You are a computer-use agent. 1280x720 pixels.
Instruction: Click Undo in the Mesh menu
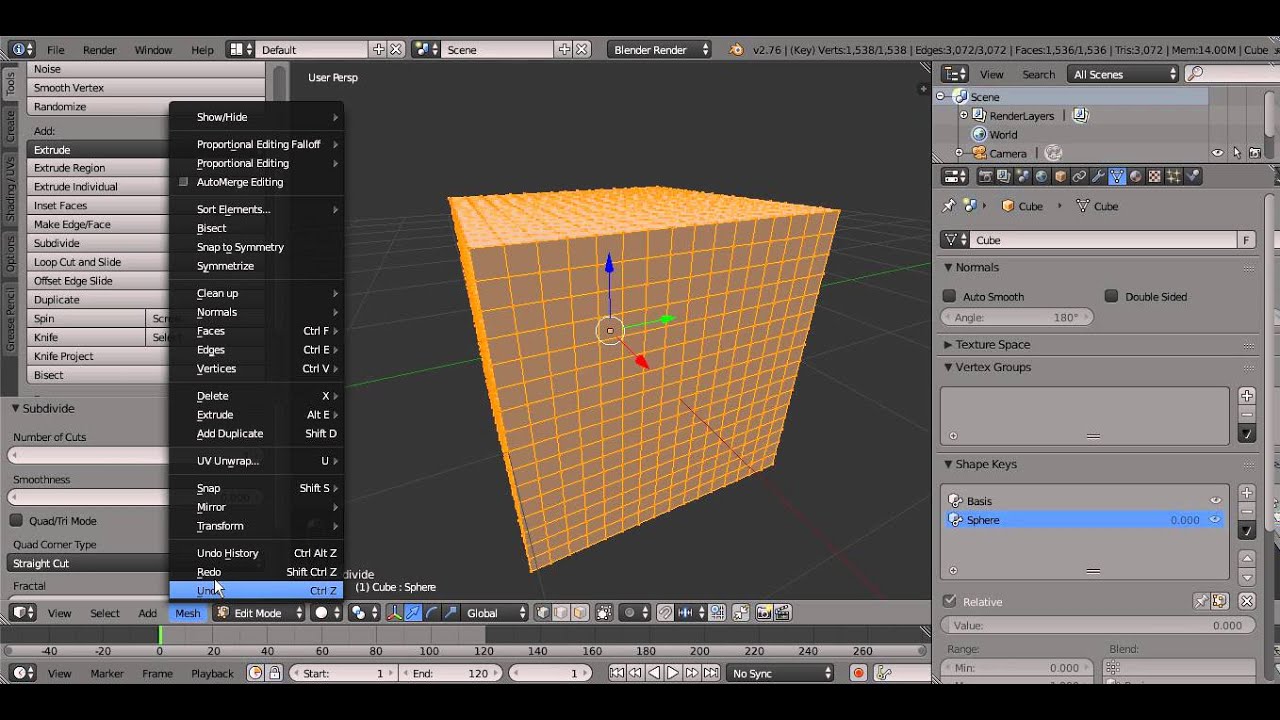(256, 590)
